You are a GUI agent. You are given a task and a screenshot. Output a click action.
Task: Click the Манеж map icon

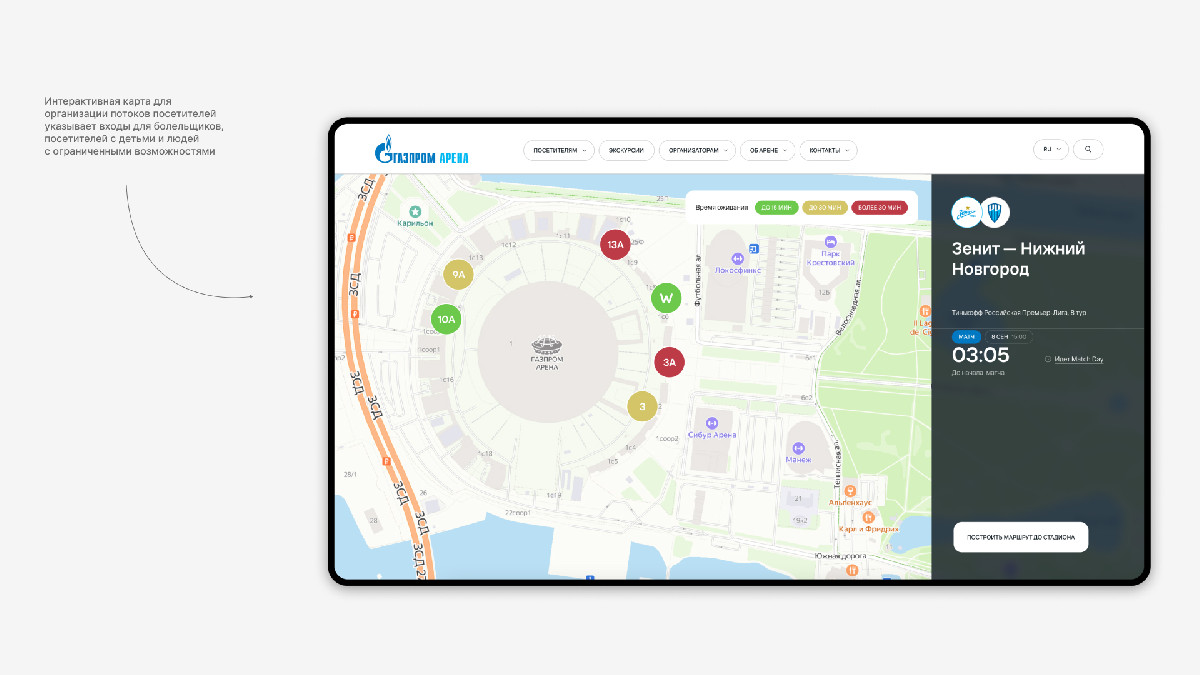click(x=798, y=447)
